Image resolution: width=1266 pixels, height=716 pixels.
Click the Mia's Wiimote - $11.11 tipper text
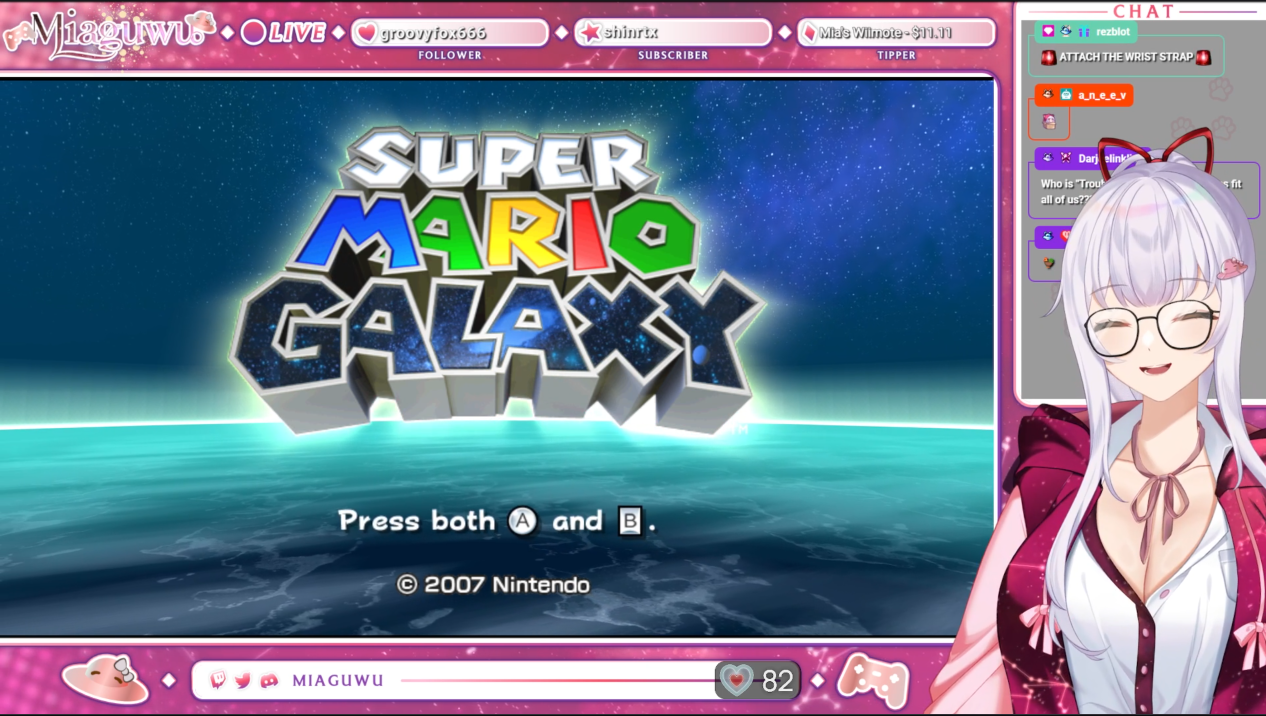point(885,32)
